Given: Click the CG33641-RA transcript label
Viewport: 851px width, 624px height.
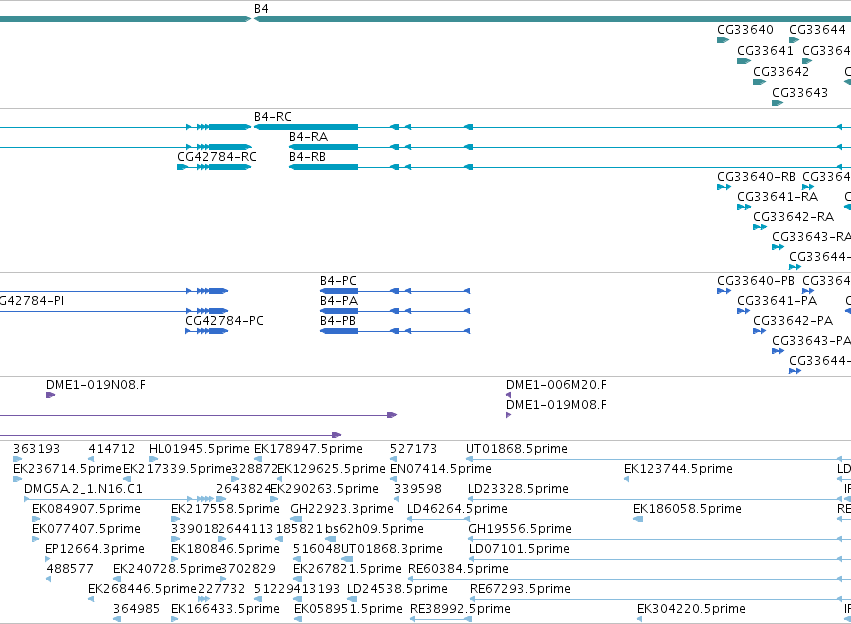Looking at the screenshot, I should pyautogui.click(x=778, y=198).
